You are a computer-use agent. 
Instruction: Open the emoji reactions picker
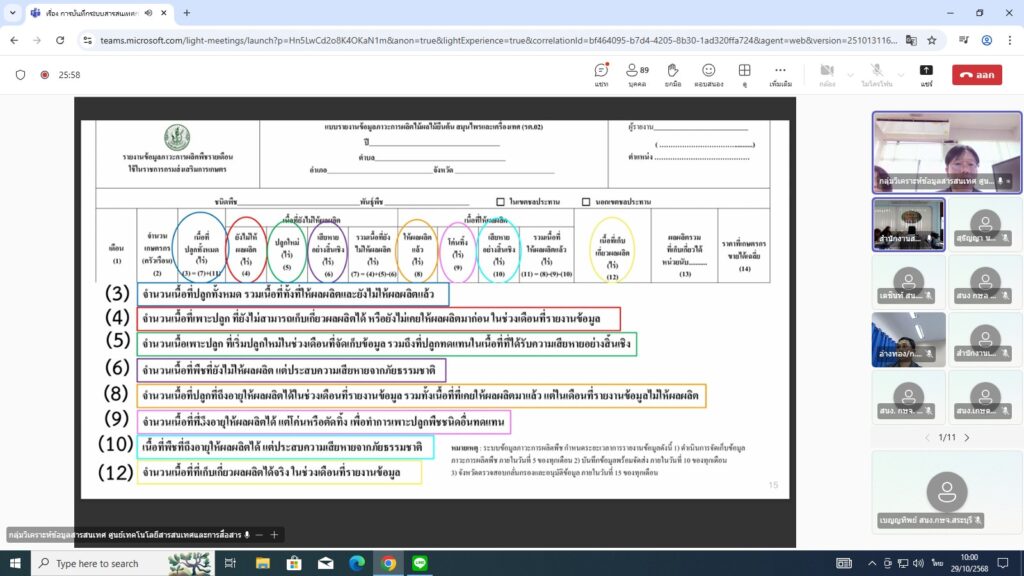[708, 75]
